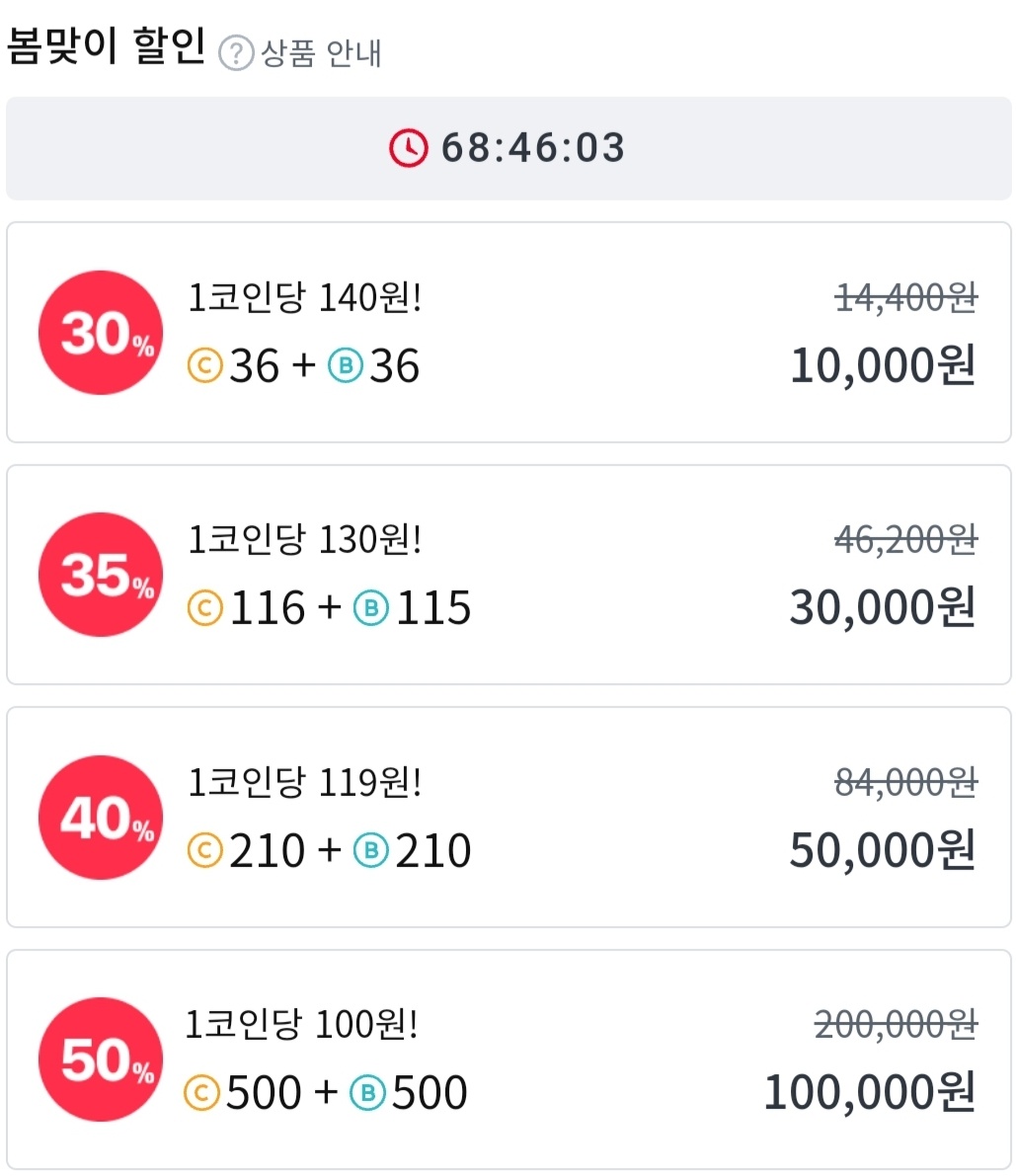
Task: Click the crossed-out 46,200원 price
Action: 905,540
